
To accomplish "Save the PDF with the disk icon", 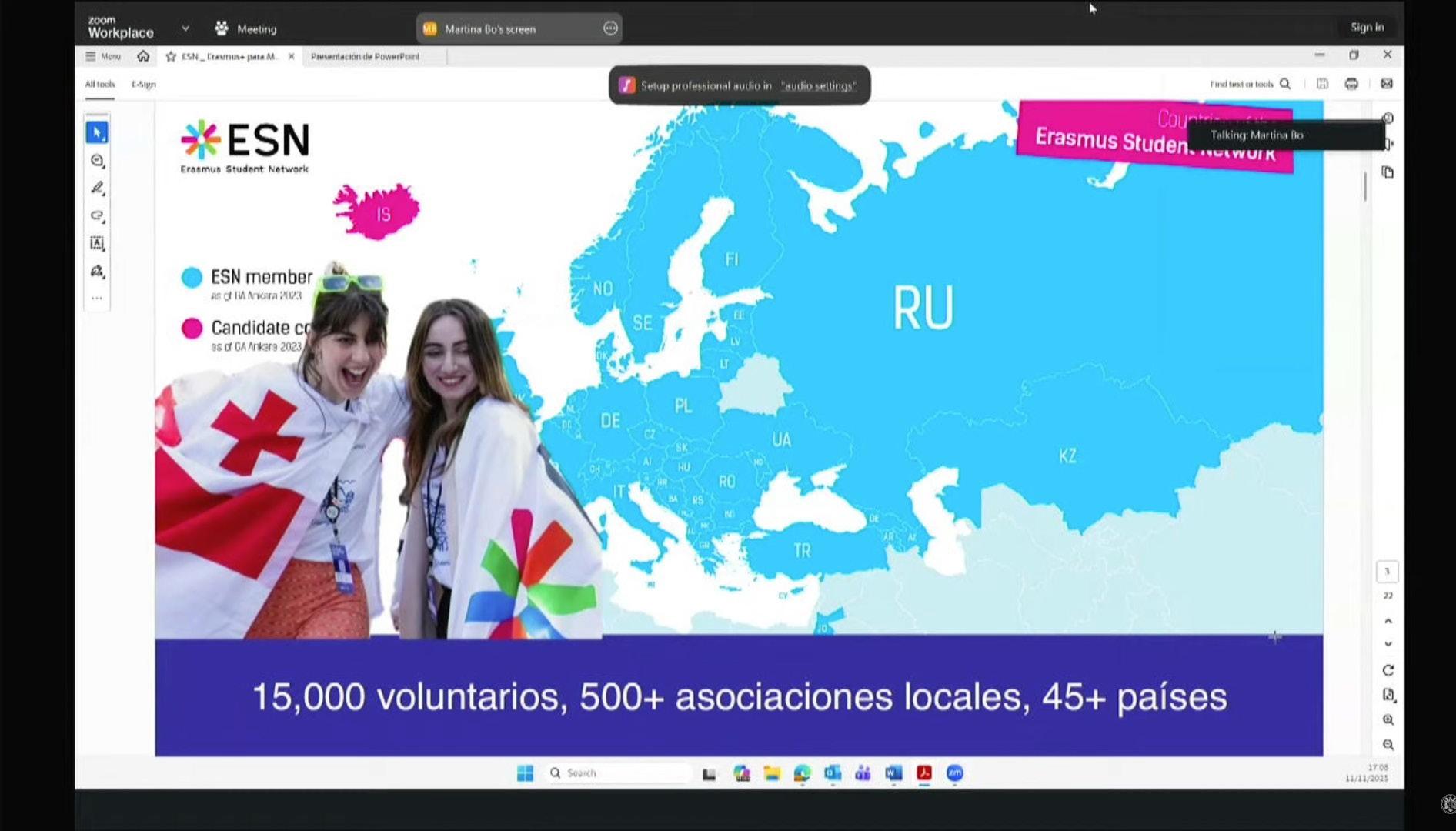I will tap(1322, 84).
